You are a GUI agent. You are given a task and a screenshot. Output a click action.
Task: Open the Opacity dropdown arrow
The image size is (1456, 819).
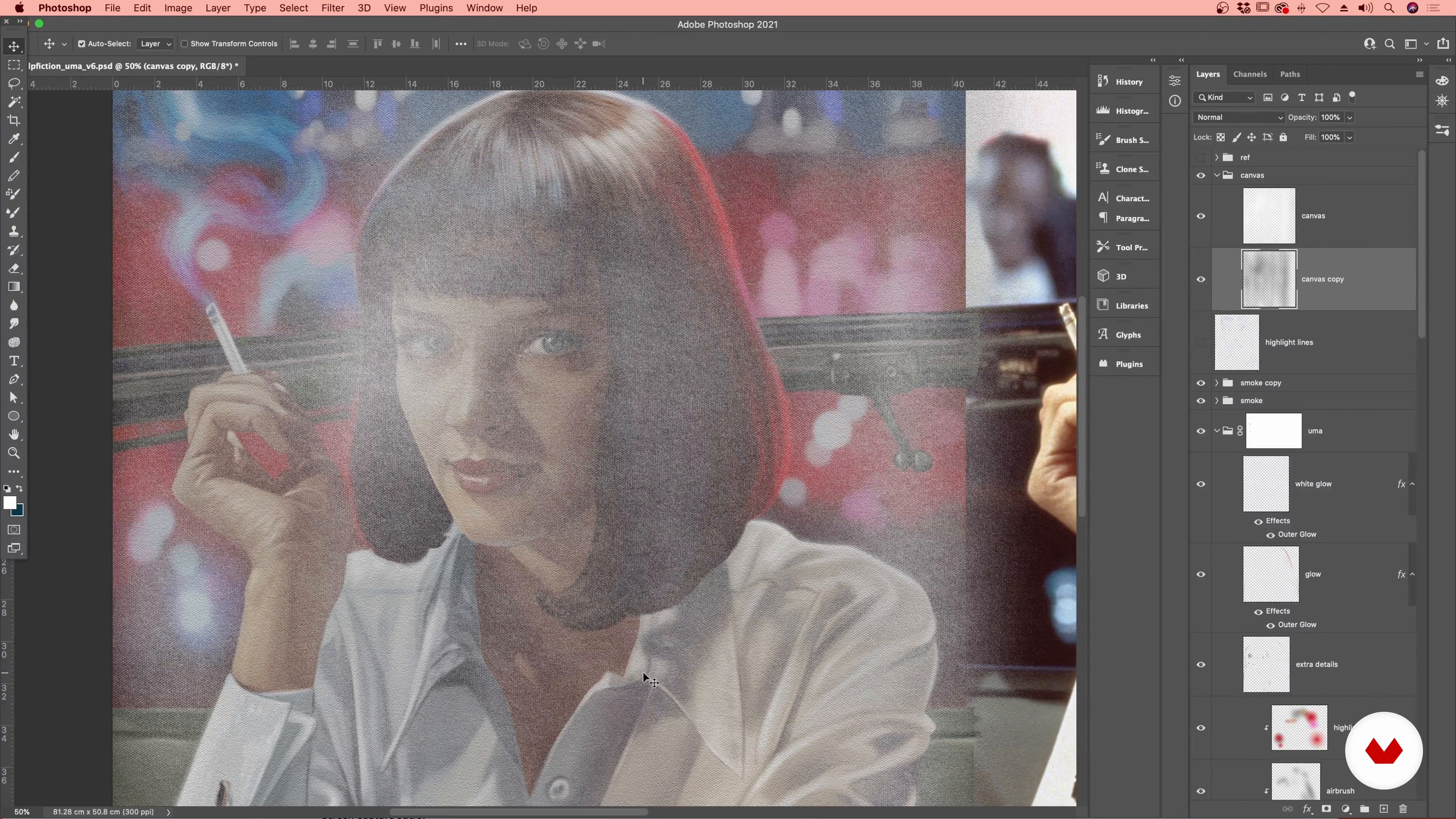(x=1350, y=118)
